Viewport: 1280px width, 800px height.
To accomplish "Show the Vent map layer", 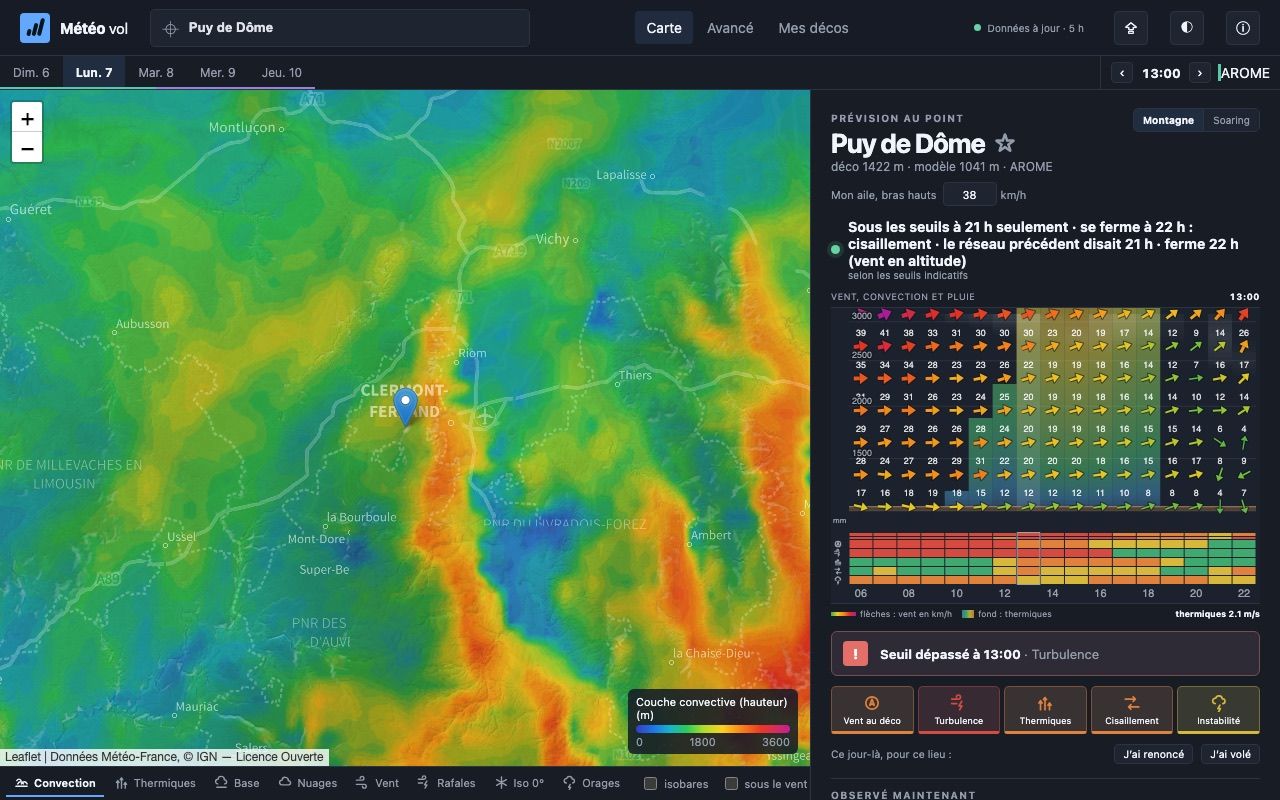I will (x=377, y=783).
